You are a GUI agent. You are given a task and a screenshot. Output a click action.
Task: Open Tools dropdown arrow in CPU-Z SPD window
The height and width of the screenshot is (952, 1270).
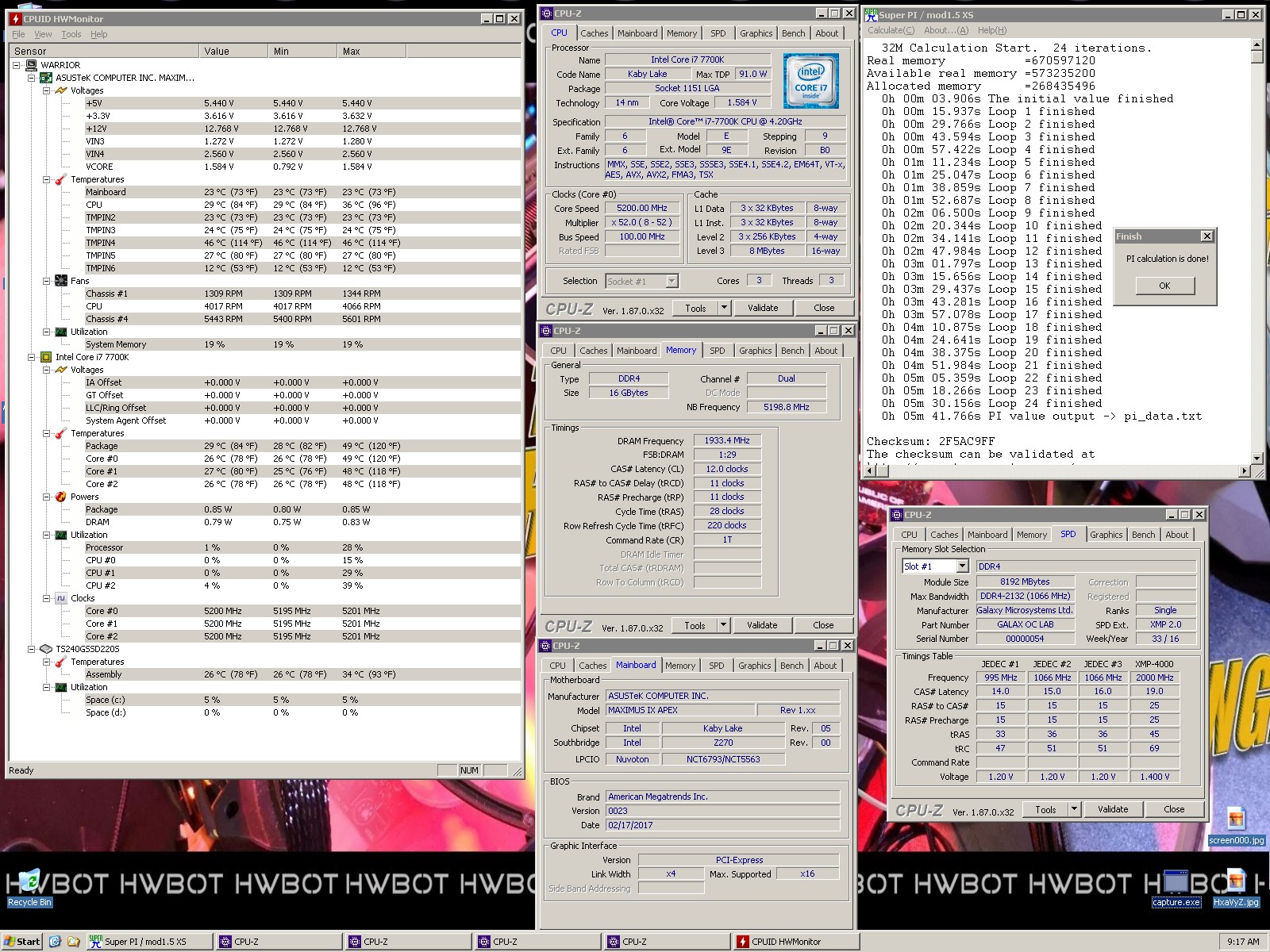click(x=1074, y=809)
